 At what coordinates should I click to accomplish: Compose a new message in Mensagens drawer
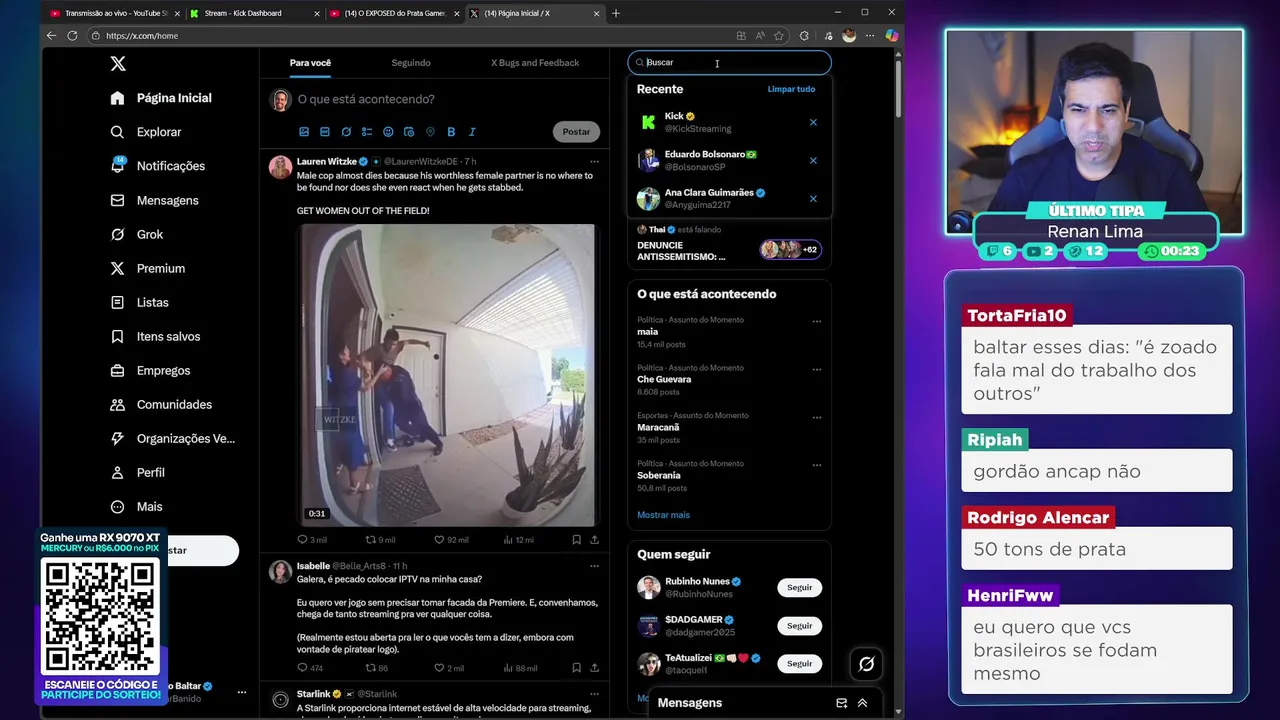pos(841,703)
